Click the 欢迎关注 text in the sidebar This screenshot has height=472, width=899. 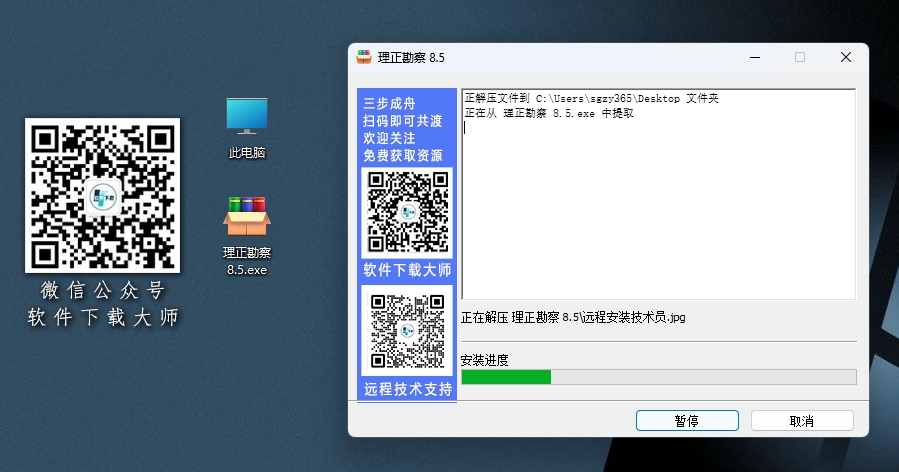click(389, 138)
